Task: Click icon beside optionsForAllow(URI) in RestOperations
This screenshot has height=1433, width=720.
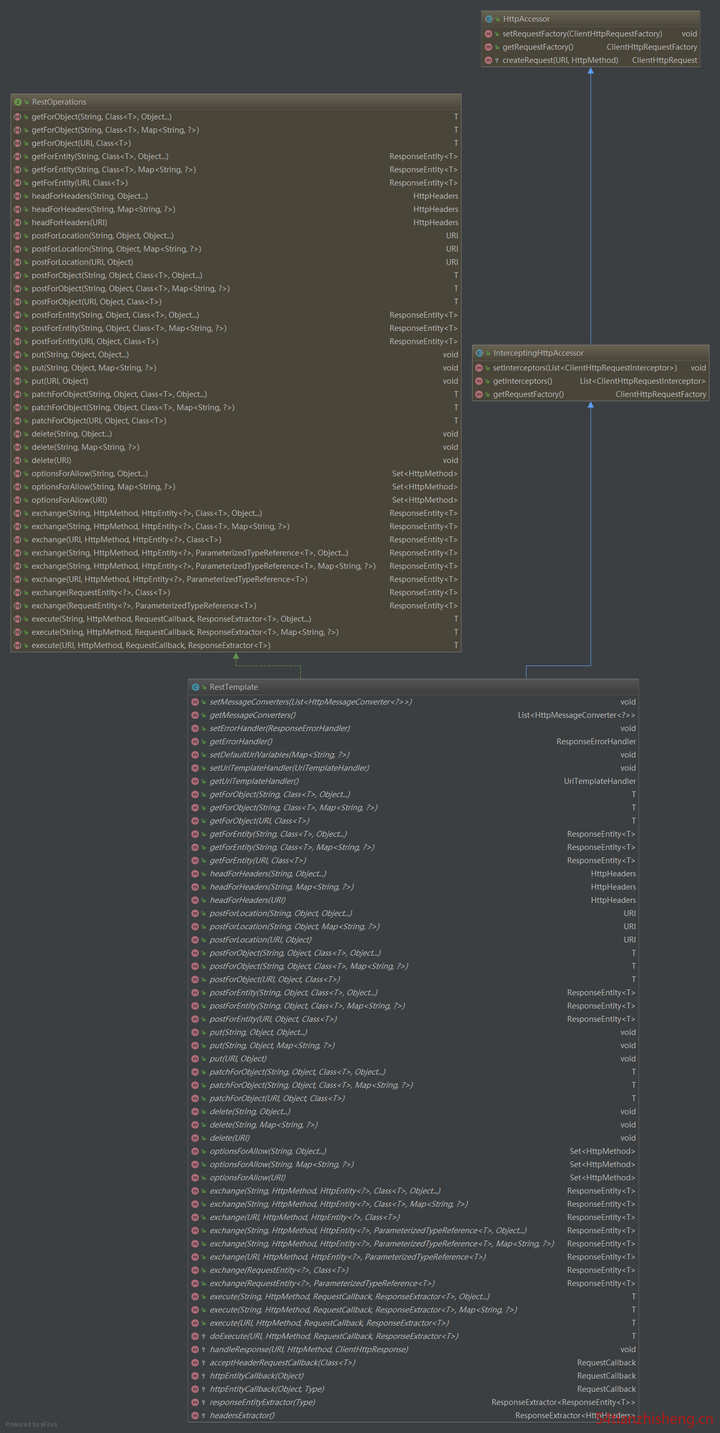Action: [x=17, y=500]
